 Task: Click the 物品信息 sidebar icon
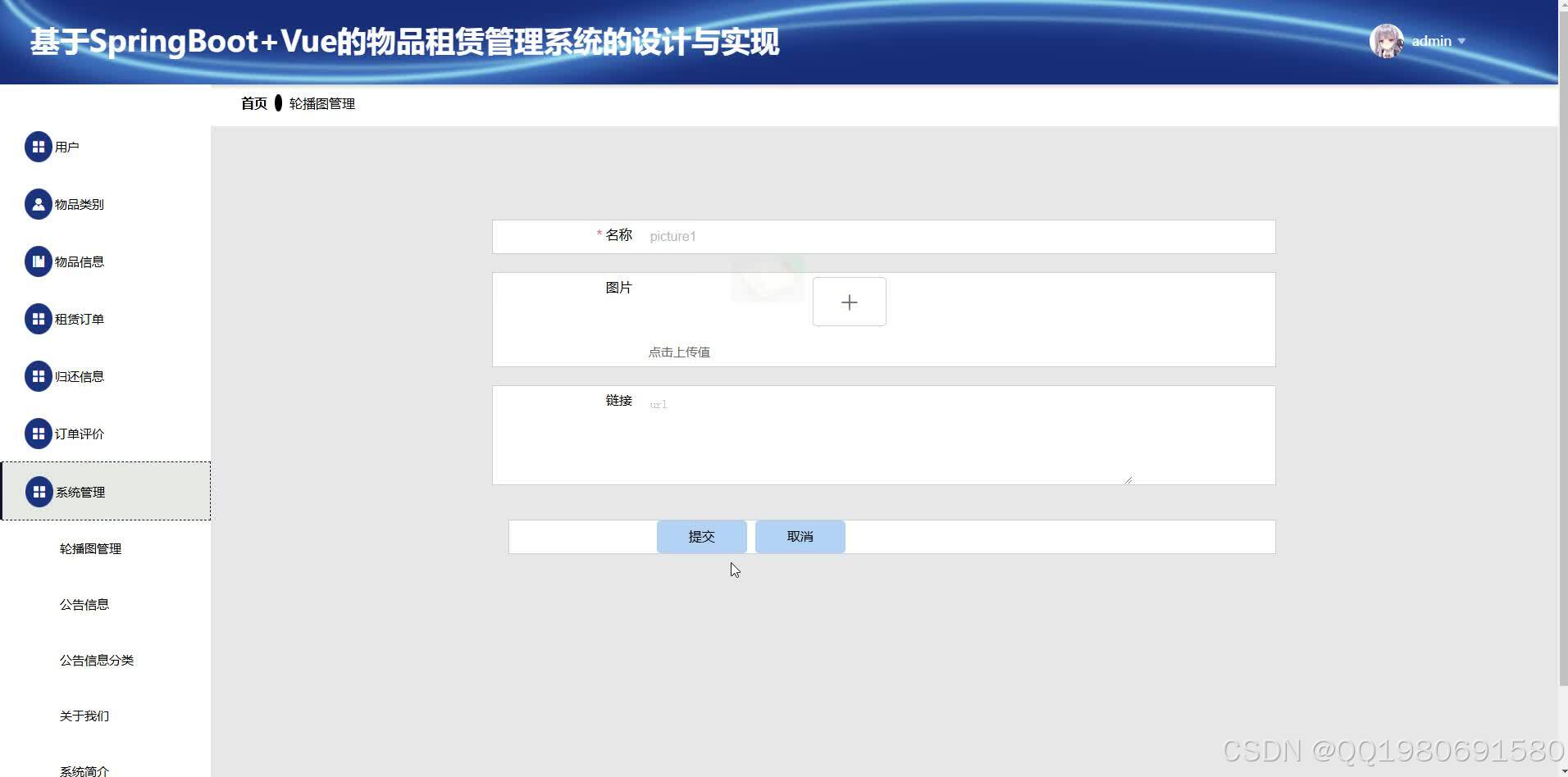[39, 261]
